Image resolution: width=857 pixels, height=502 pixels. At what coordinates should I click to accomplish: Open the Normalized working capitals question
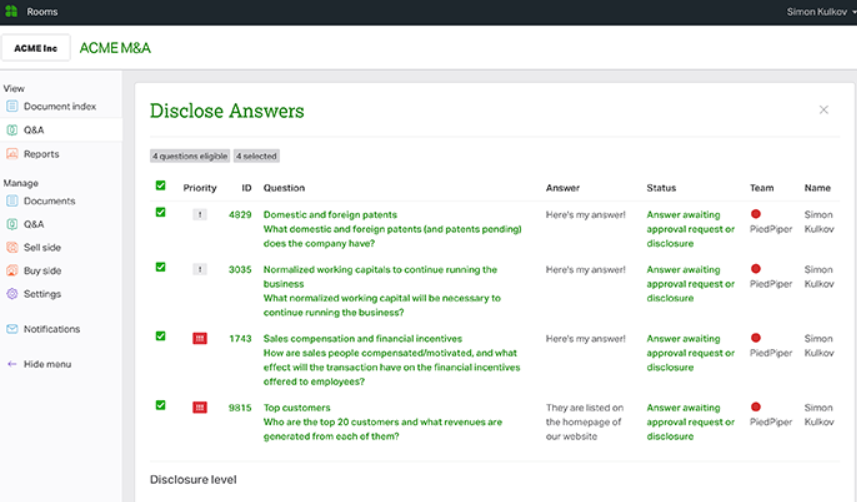382,290
